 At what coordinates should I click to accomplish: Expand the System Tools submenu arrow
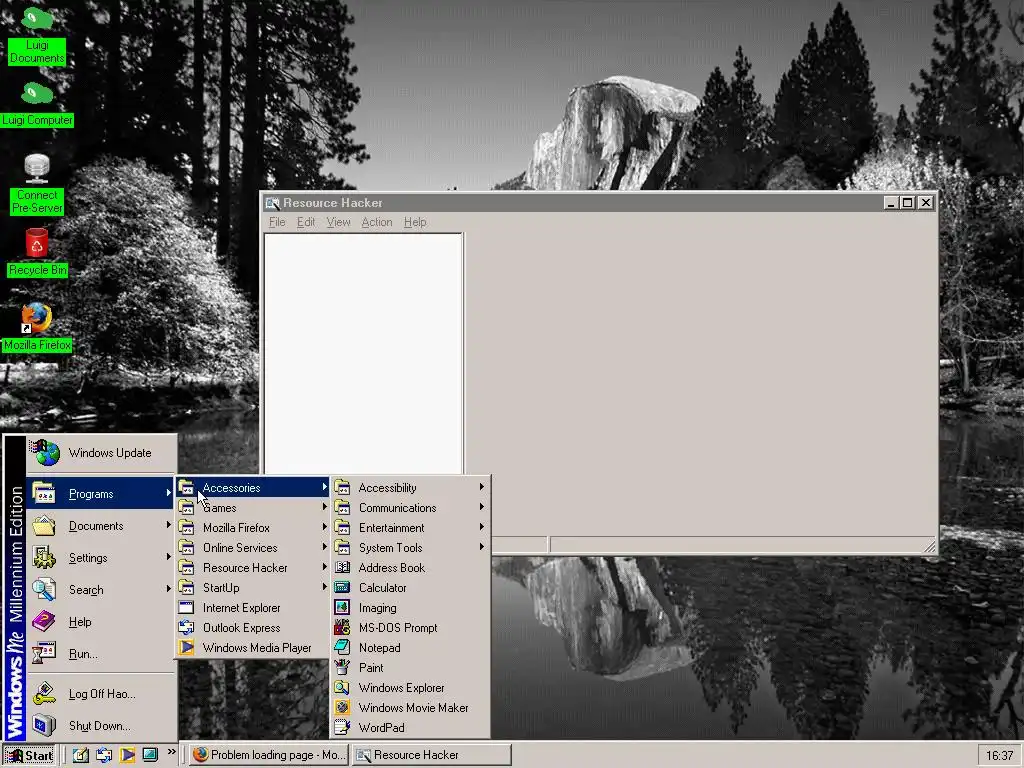482,547
